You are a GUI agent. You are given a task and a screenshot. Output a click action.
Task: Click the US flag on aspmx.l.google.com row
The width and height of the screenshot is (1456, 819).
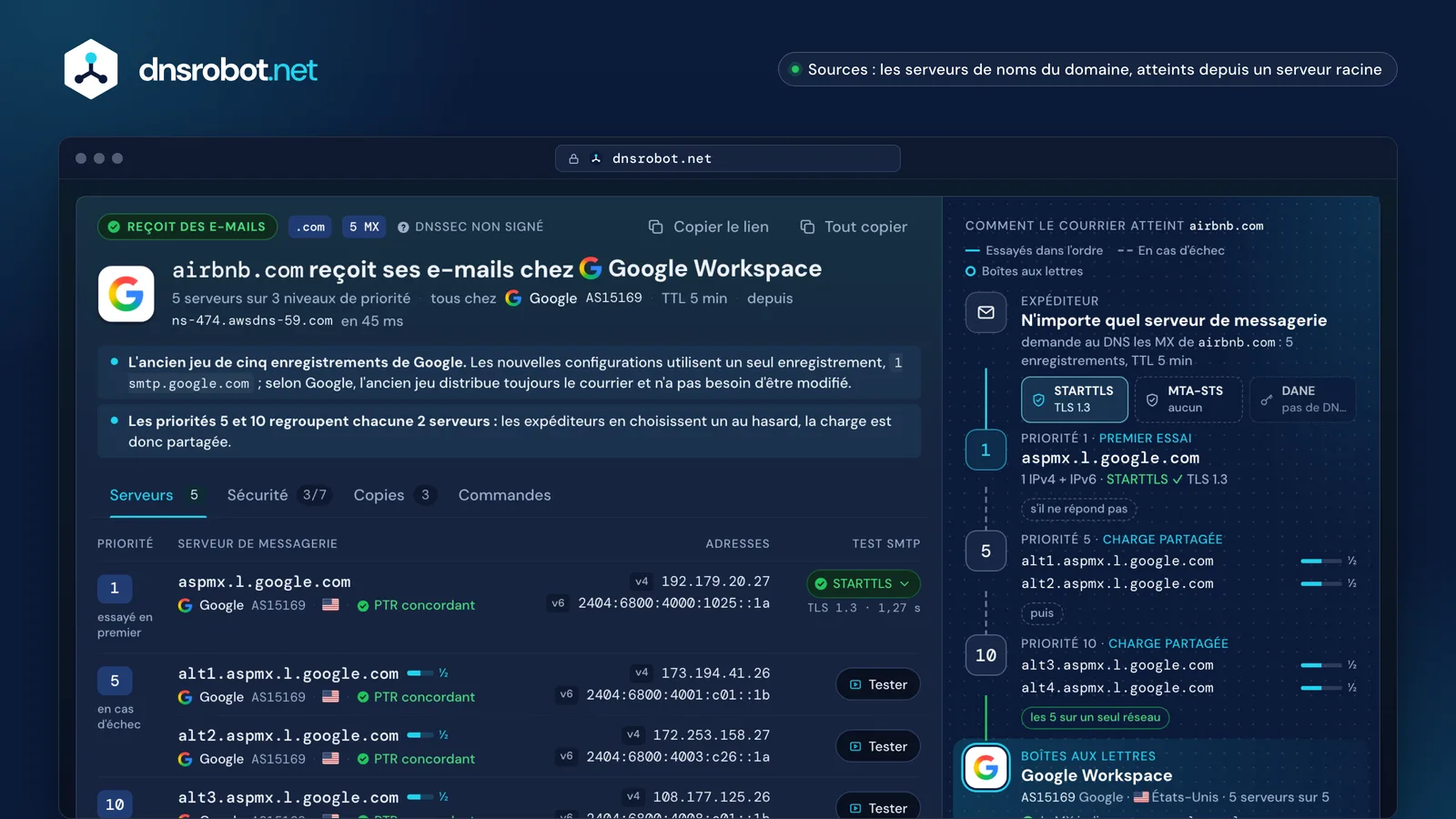pos(330,605)
